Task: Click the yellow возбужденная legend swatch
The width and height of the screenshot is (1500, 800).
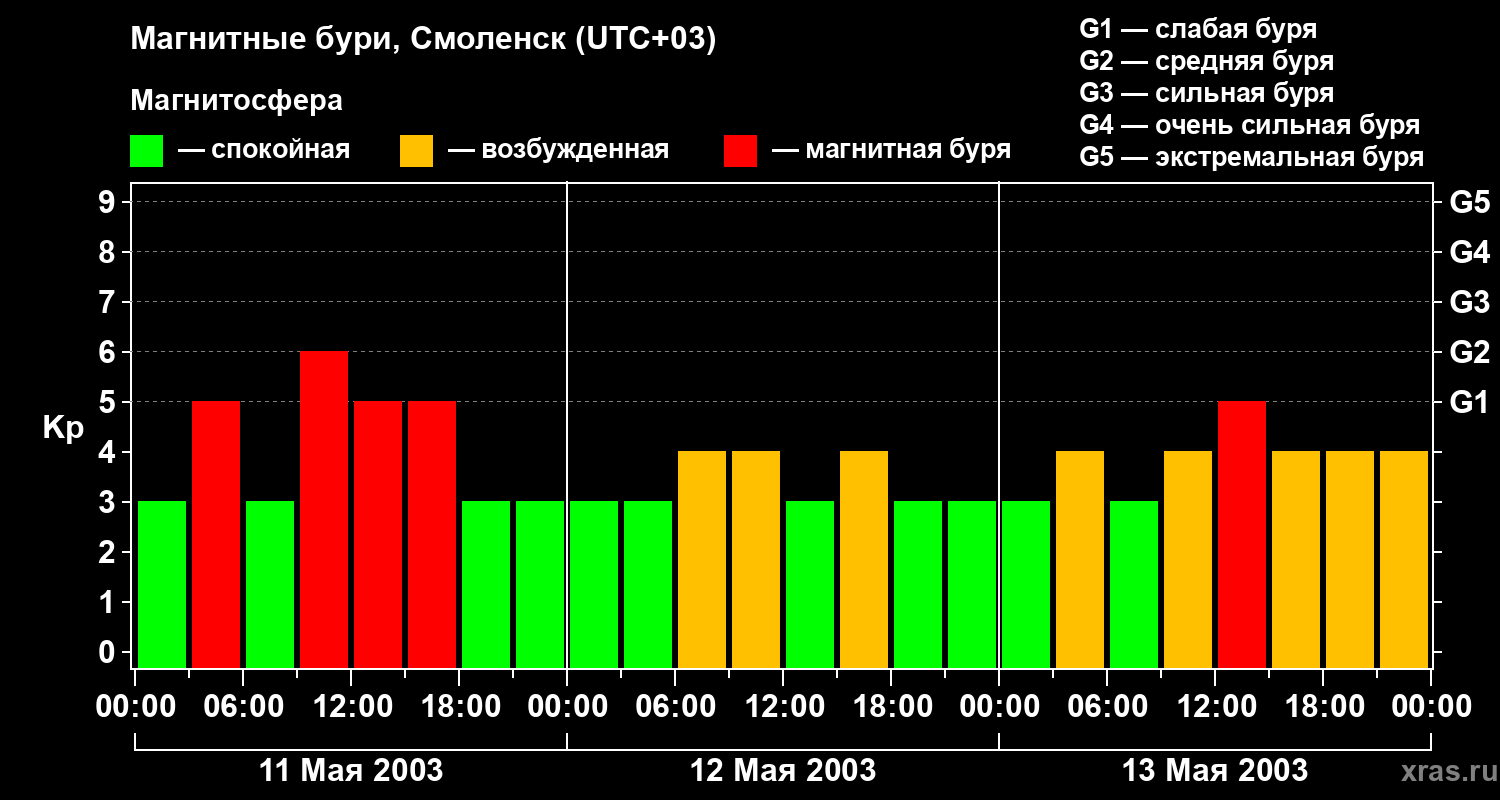Action: 416,151
